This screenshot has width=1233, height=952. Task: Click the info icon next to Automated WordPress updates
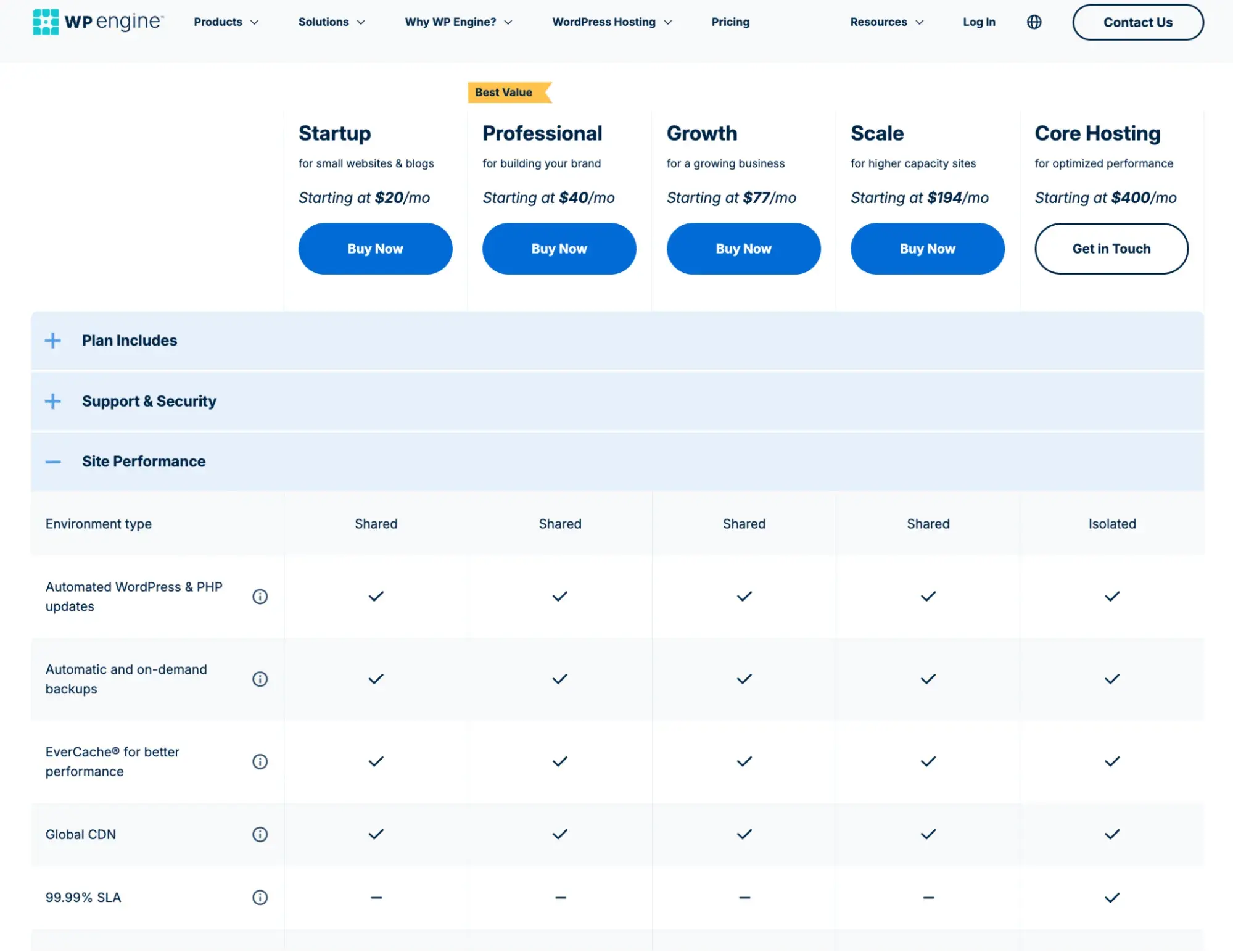(260, 596)
